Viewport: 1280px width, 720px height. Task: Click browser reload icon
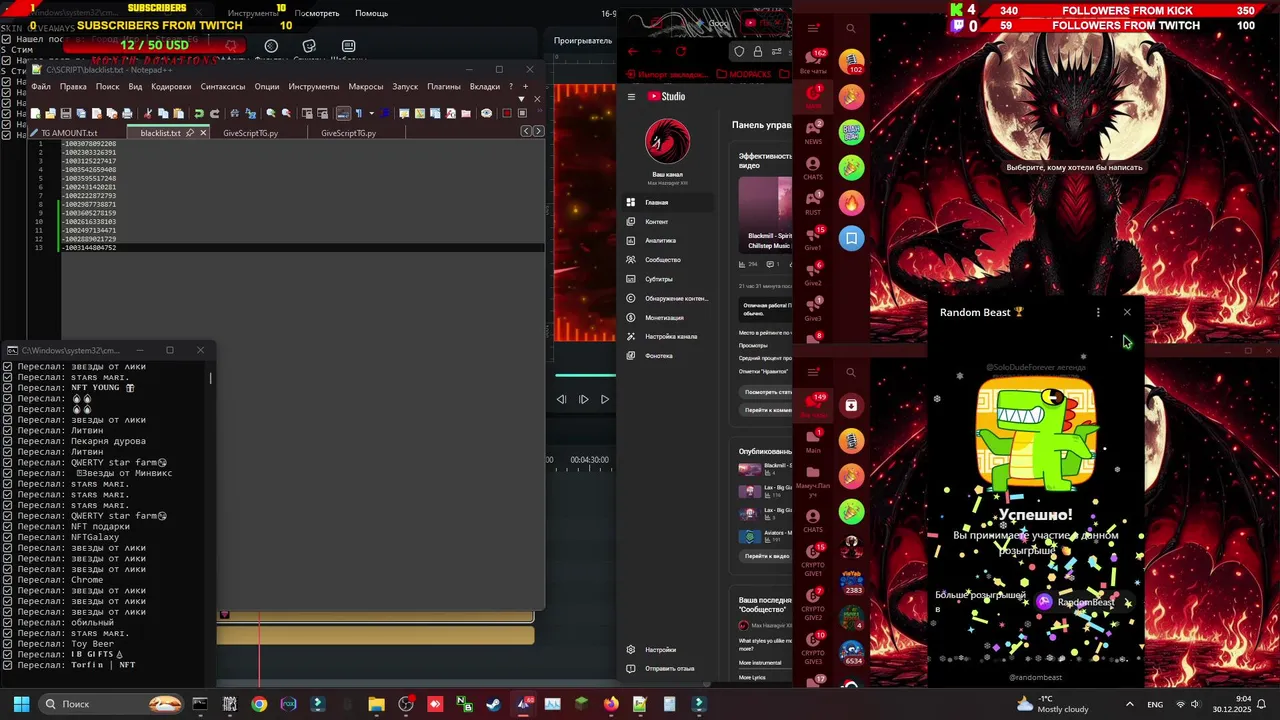tap(681, 51)
